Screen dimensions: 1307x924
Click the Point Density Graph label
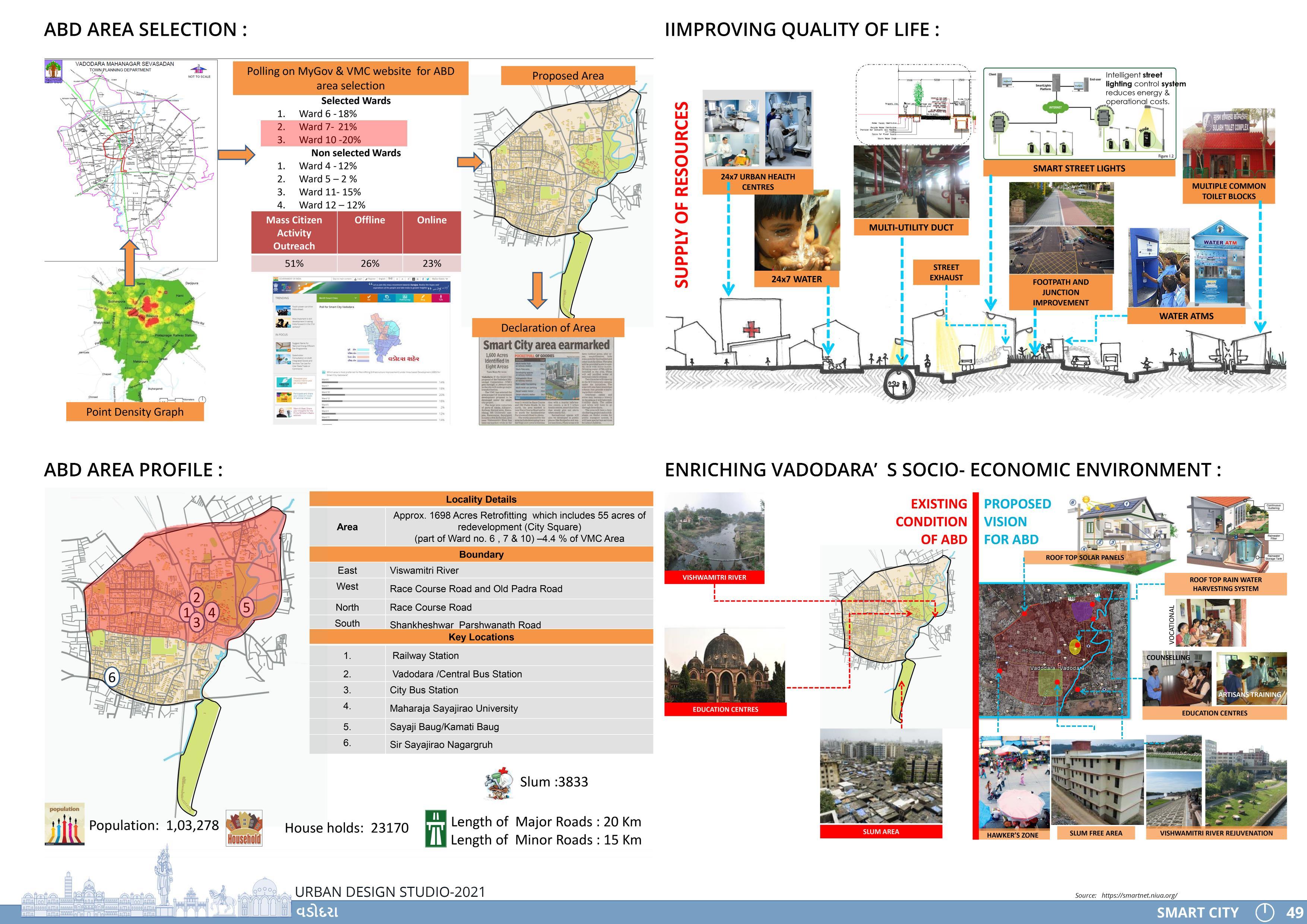[x=135, y=412]
